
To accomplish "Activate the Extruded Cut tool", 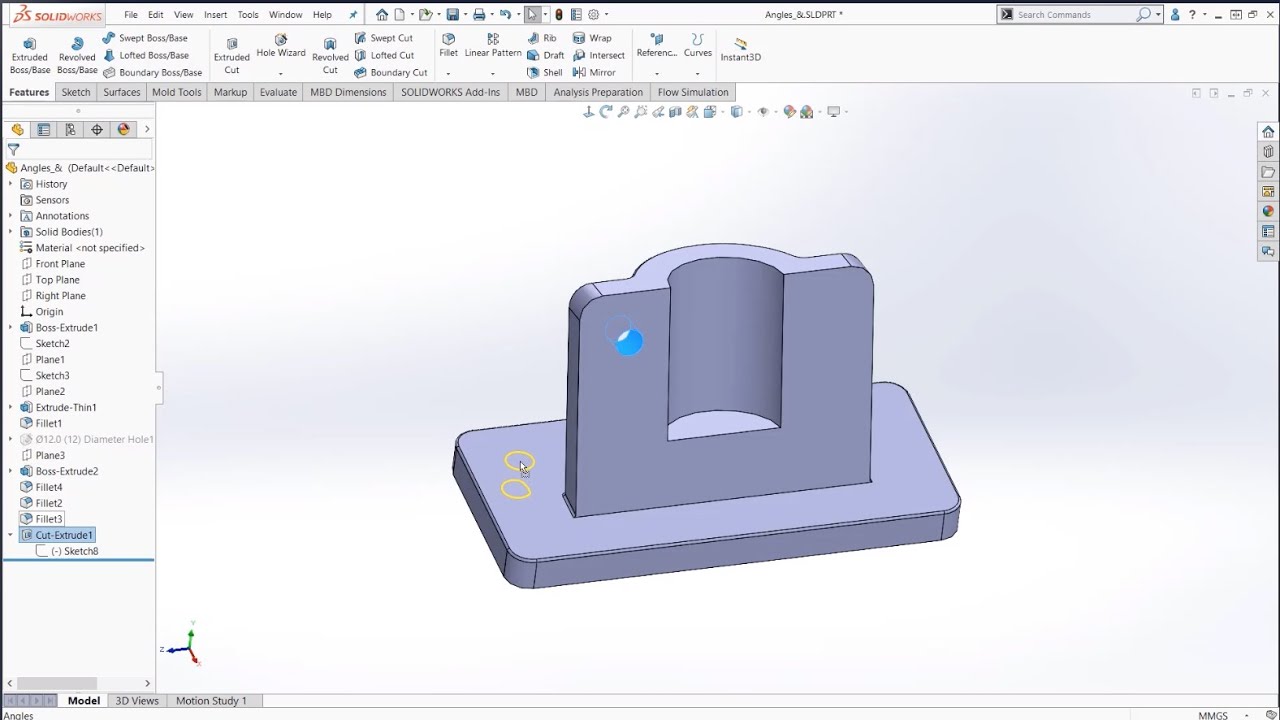I will tap(232, 56).
